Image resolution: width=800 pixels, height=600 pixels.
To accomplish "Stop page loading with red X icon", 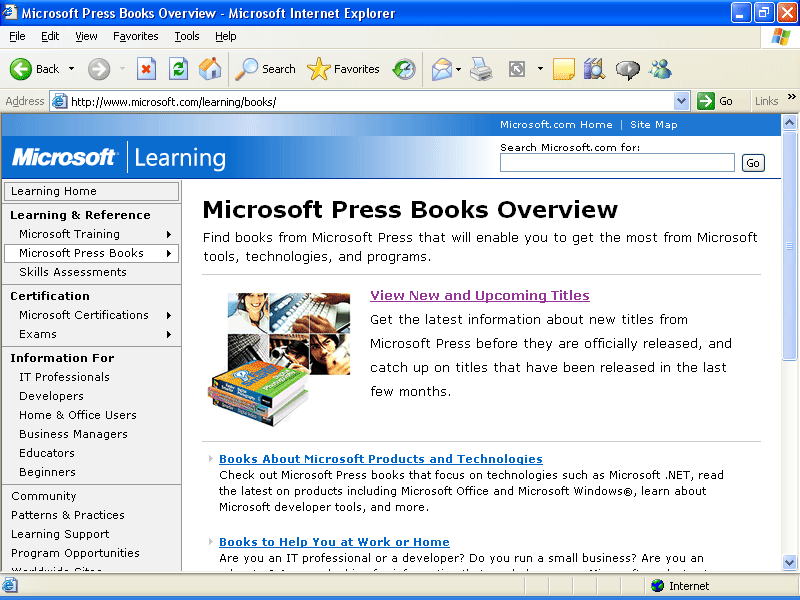I will 146,69.
